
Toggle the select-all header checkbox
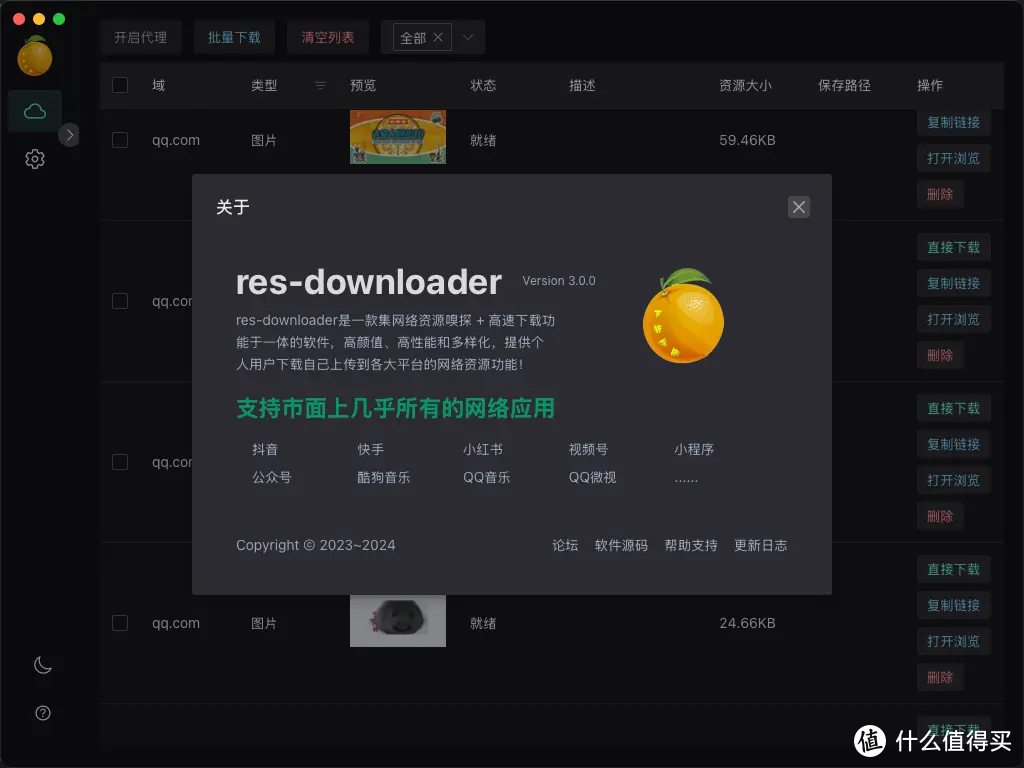pos(120,85)
